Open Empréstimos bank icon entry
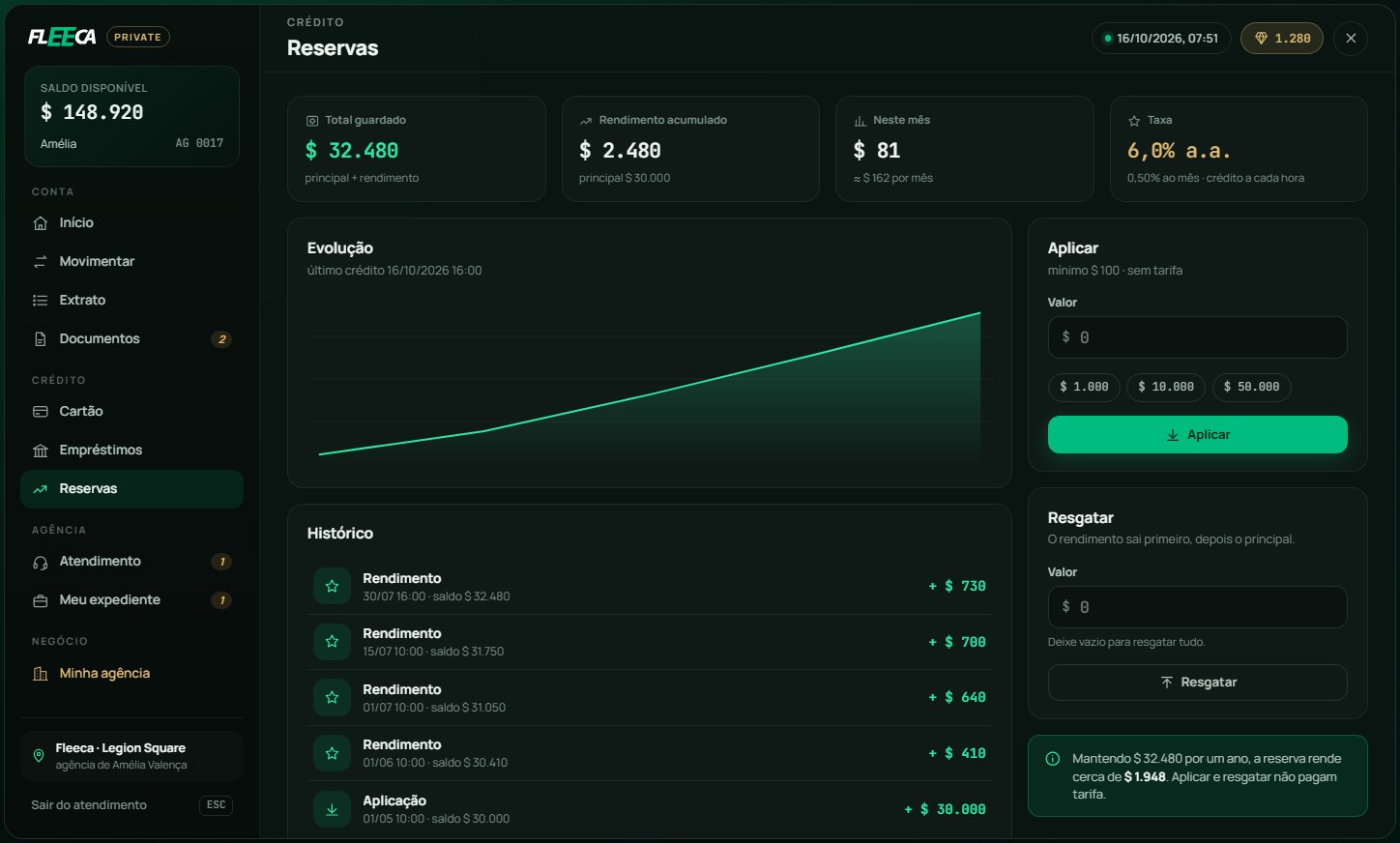Screen dimensions: 1400x843 point(131,450)
